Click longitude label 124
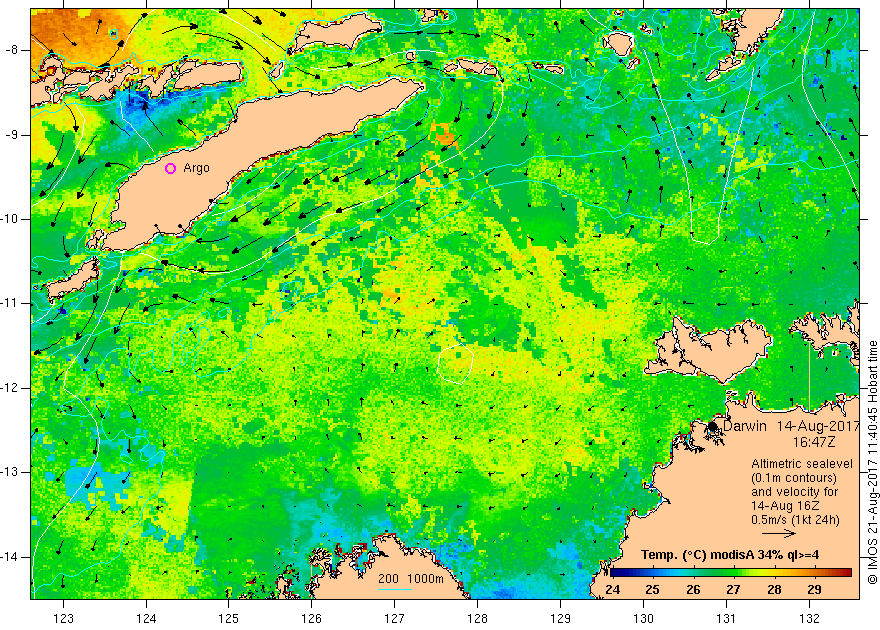The height and width of the screenshot is (630, 880). (146, 619)
